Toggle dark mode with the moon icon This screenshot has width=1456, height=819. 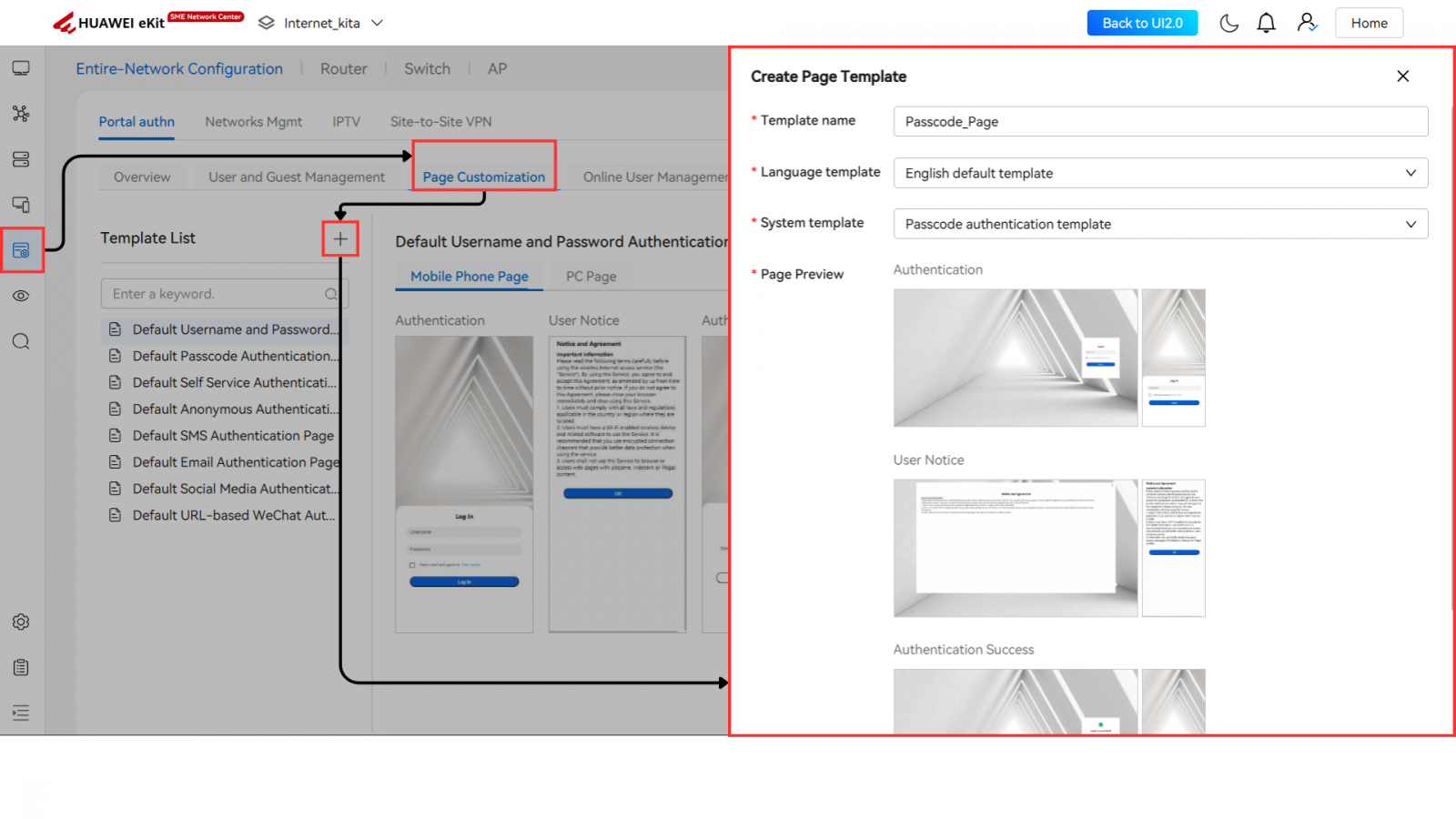[1228, 24]
